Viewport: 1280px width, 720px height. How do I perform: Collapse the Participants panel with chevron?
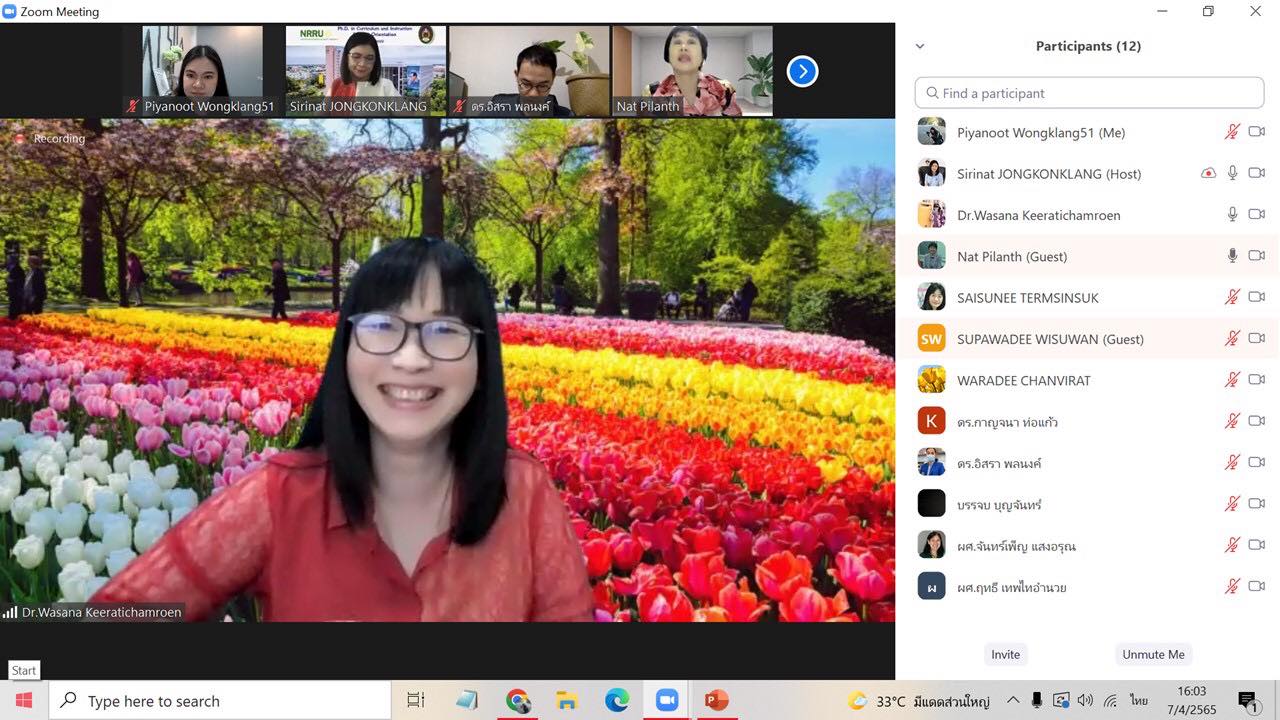coord(920,46)
